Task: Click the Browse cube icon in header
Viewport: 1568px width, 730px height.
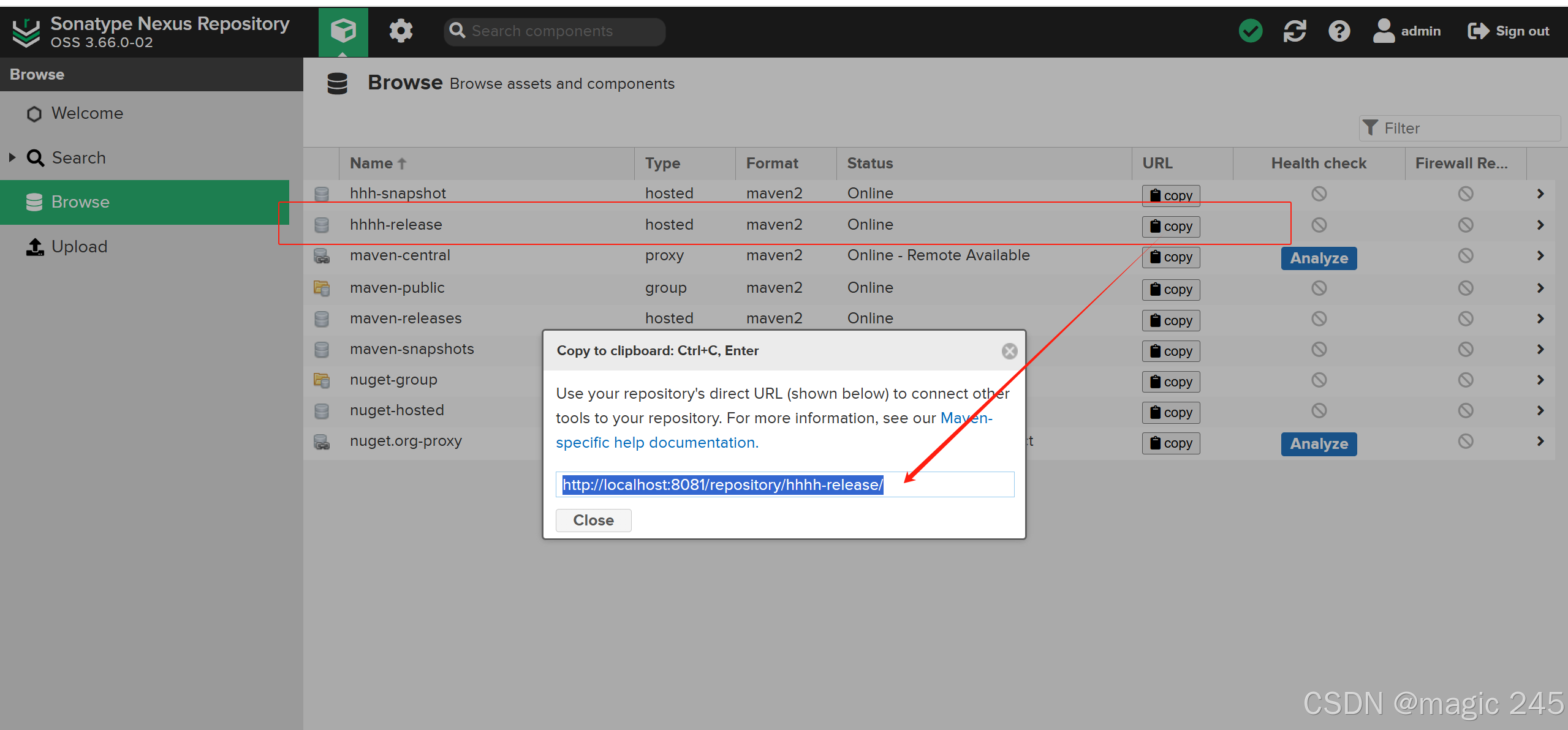Action: [x=343, y=31]
